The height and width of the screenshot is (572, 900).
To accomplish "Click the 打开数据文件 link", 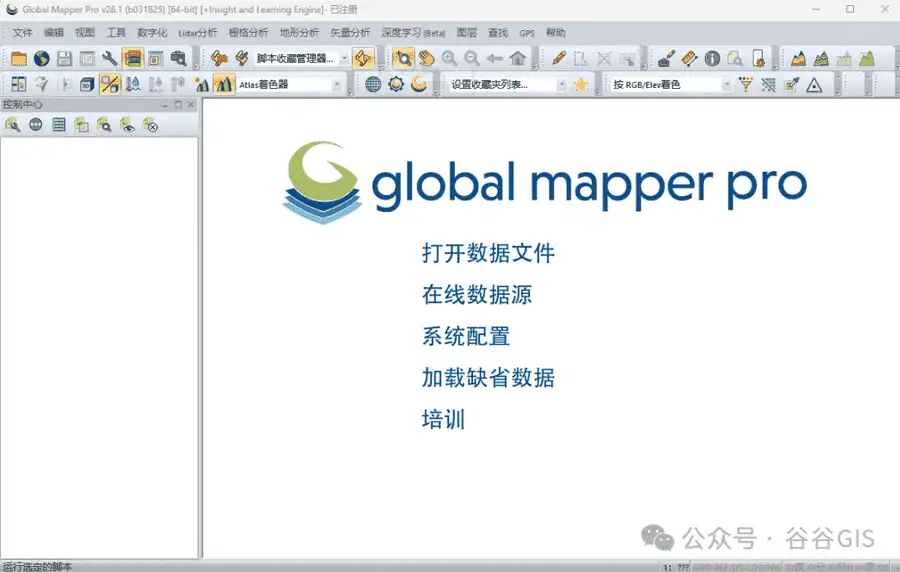I will (x=488, y=253).
